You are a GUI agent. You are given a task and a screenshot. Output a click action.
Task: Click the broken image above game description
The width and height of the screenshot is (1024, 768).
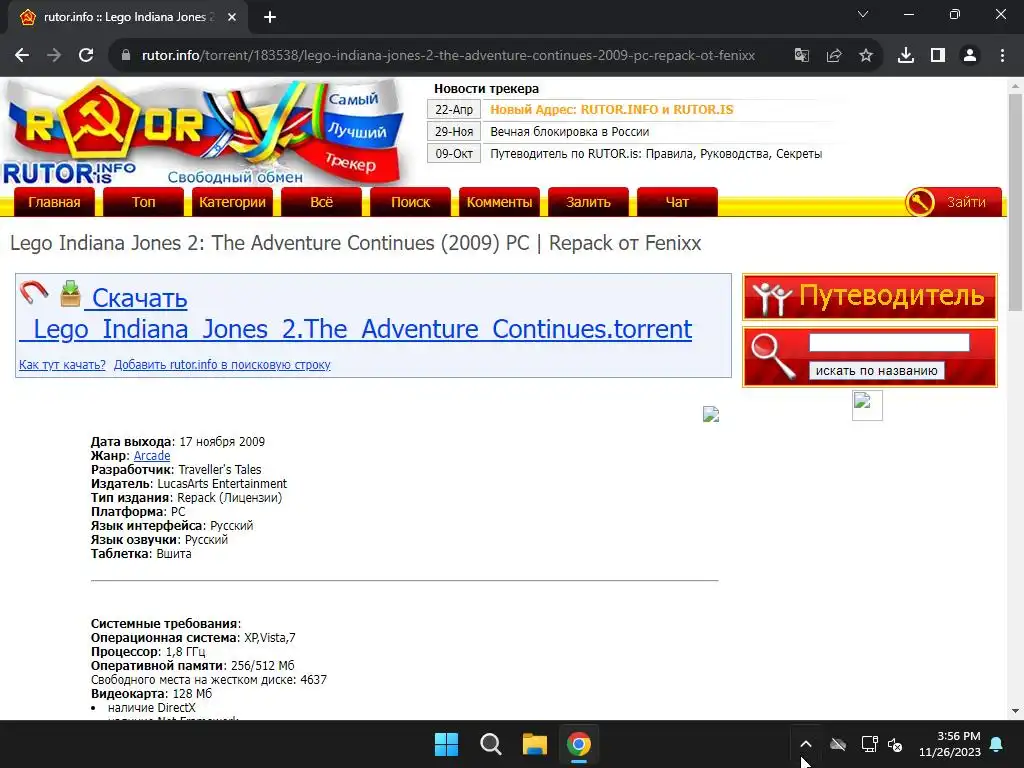[711, 414]
